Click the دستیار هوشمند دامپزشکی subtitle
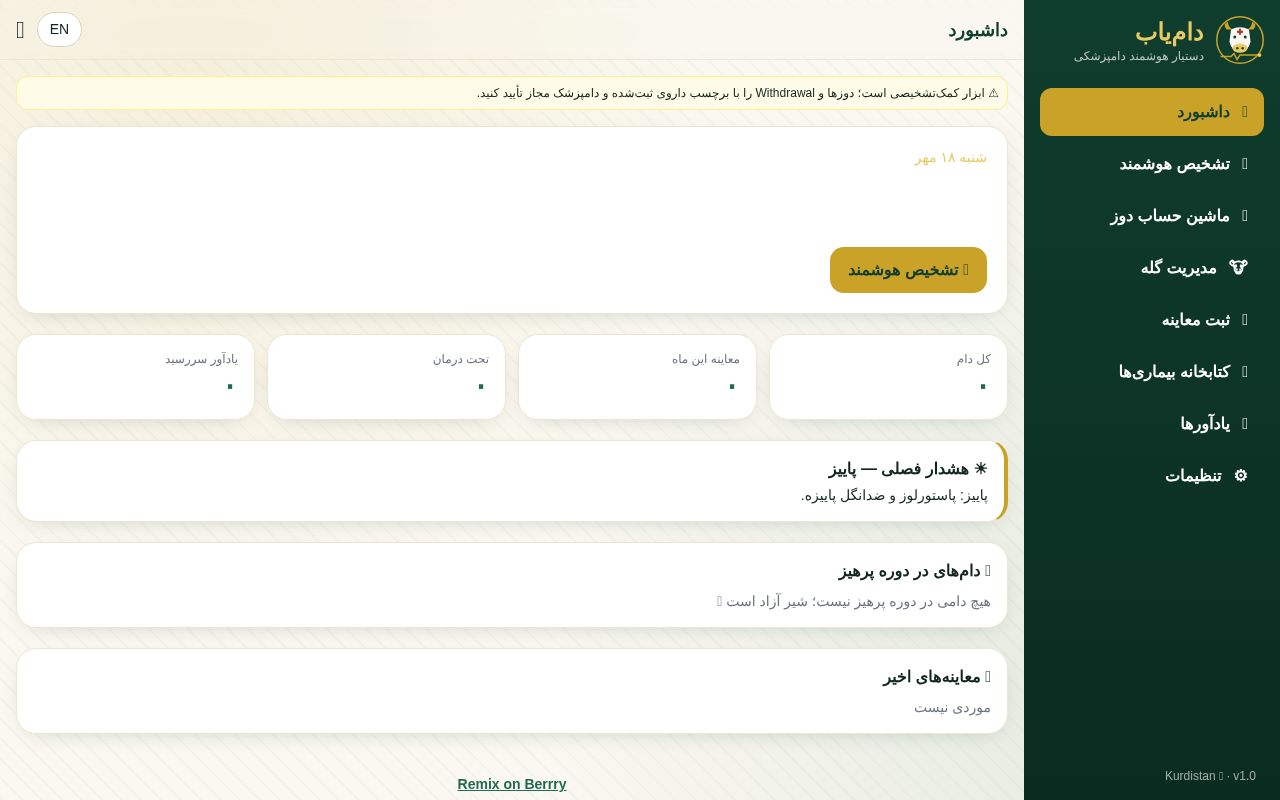 pyautogui.click(x=1139, y=56)
